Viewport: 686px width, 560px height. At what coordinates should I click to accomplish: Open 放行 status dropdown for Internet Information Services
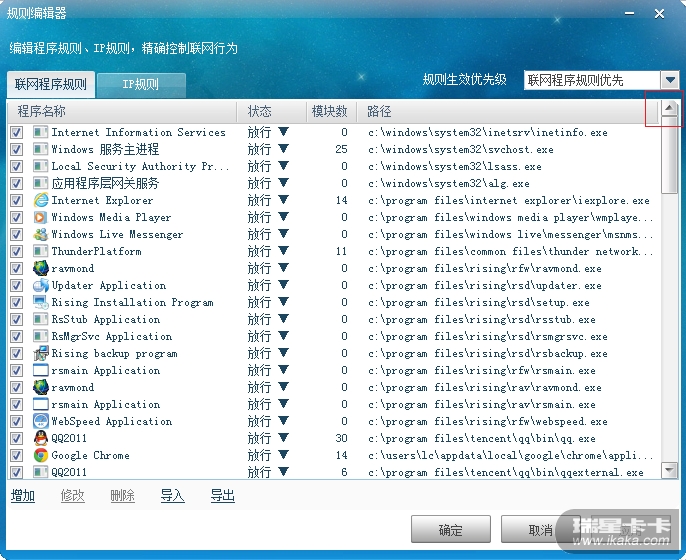click(x=284, y=132)
